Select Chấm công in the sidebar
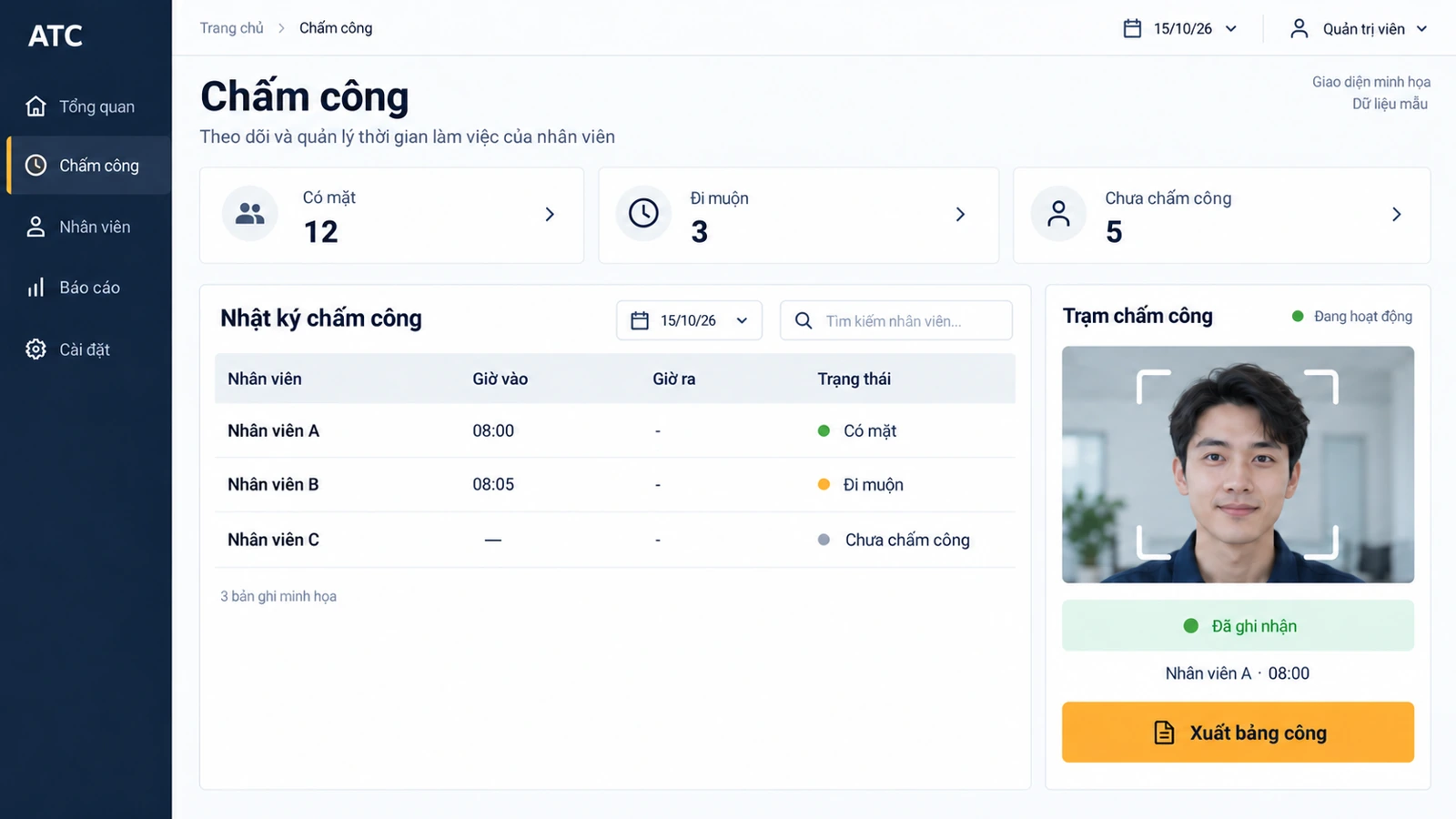 [x=89, y=166]
